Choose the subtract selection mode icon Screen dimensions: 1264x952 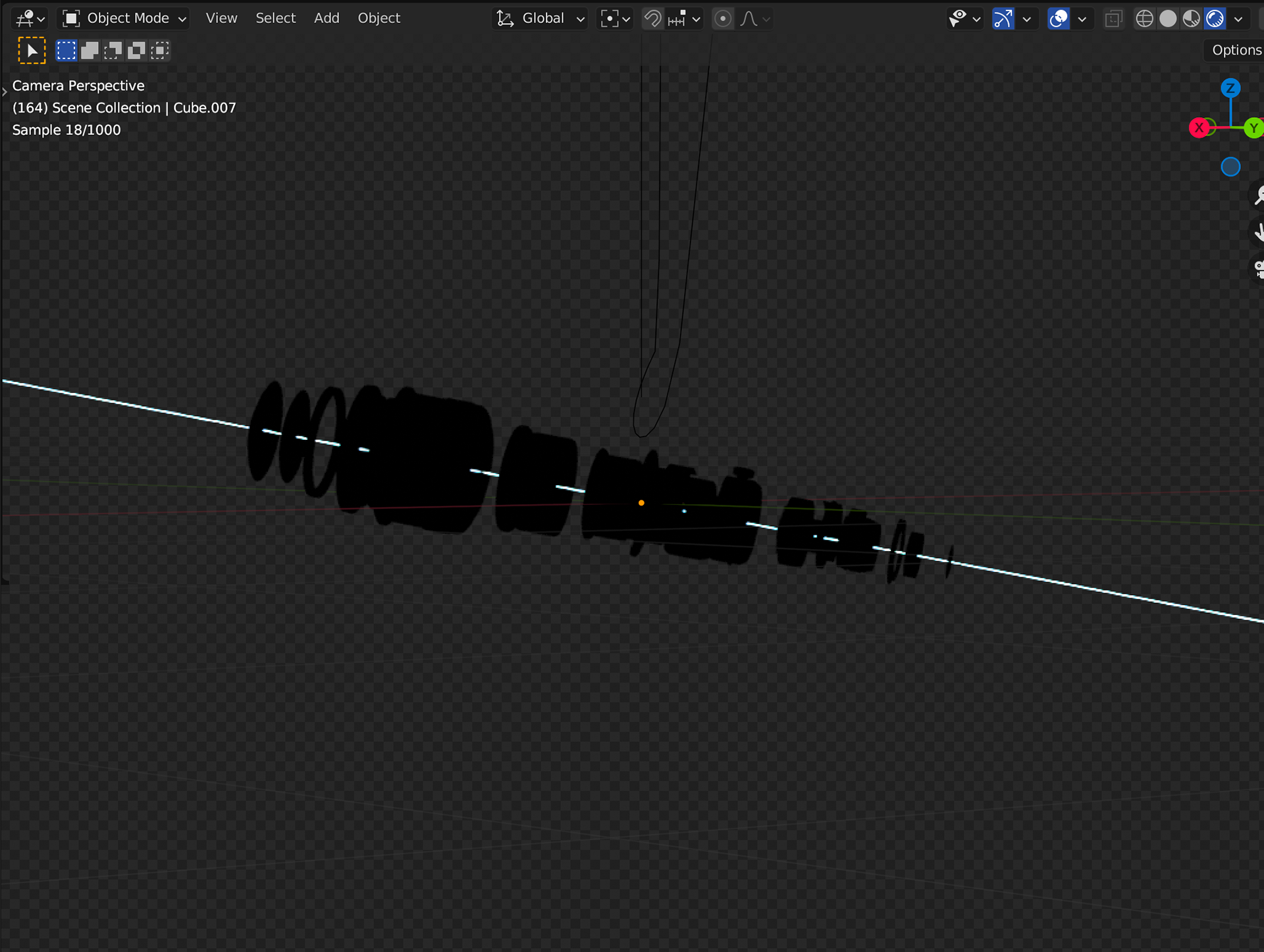[x=113, y=51]
